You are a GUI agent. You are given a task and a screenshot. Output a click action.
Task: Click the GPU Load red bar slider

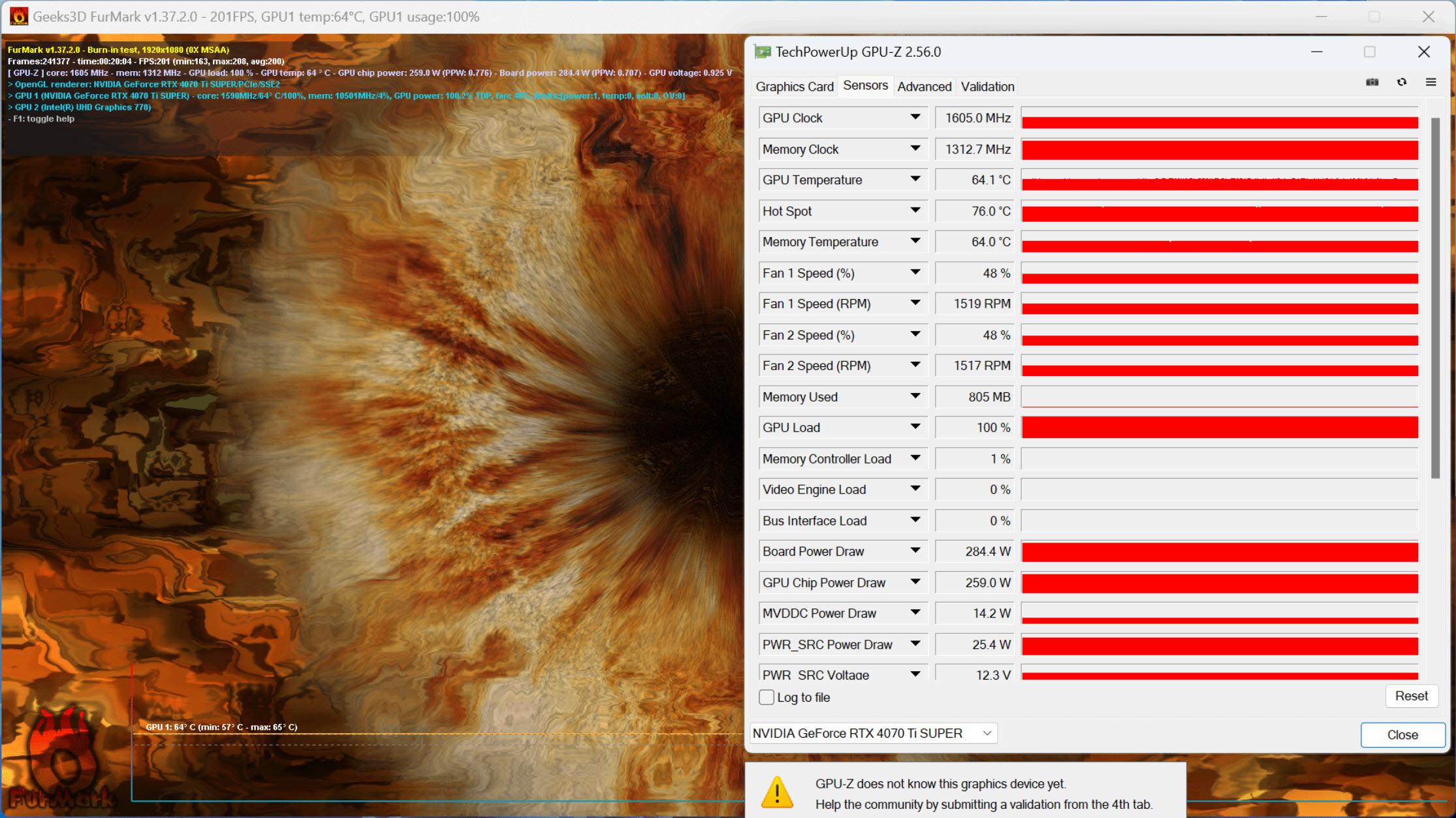pyautogui.click(x=1220, y=428)
